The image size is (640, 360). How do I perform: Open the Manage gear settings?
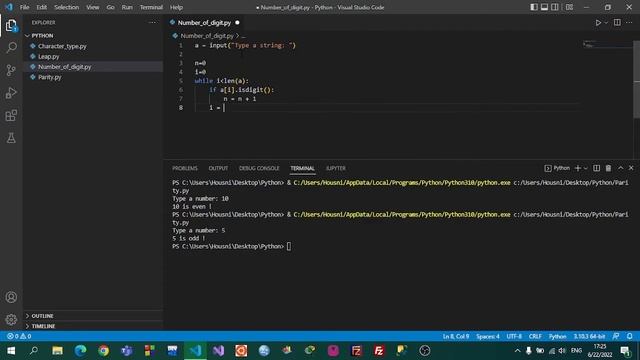click(11, 319)
